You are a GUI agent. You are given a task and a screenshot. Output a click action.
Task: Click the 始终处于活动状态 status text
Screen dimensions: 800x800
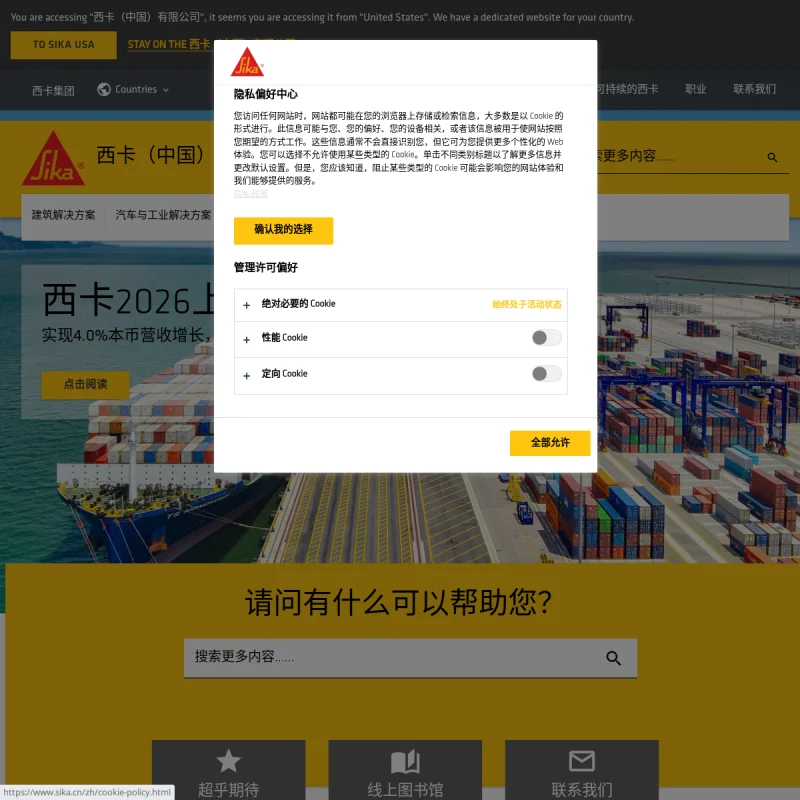527,305
